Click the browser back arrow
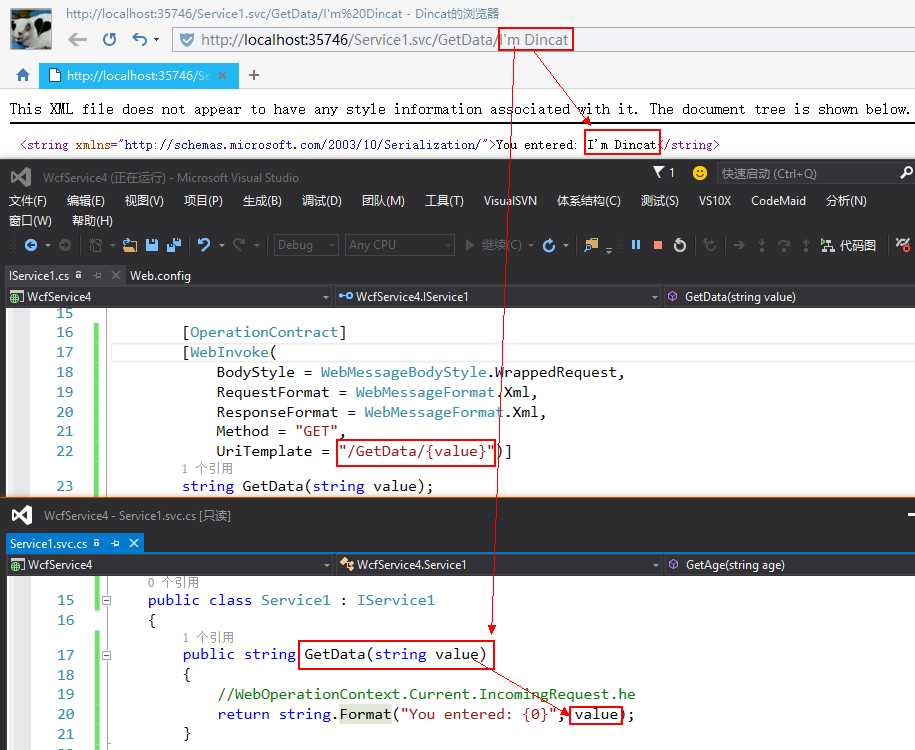Screen dimensions: 915x750 (77, 40)
